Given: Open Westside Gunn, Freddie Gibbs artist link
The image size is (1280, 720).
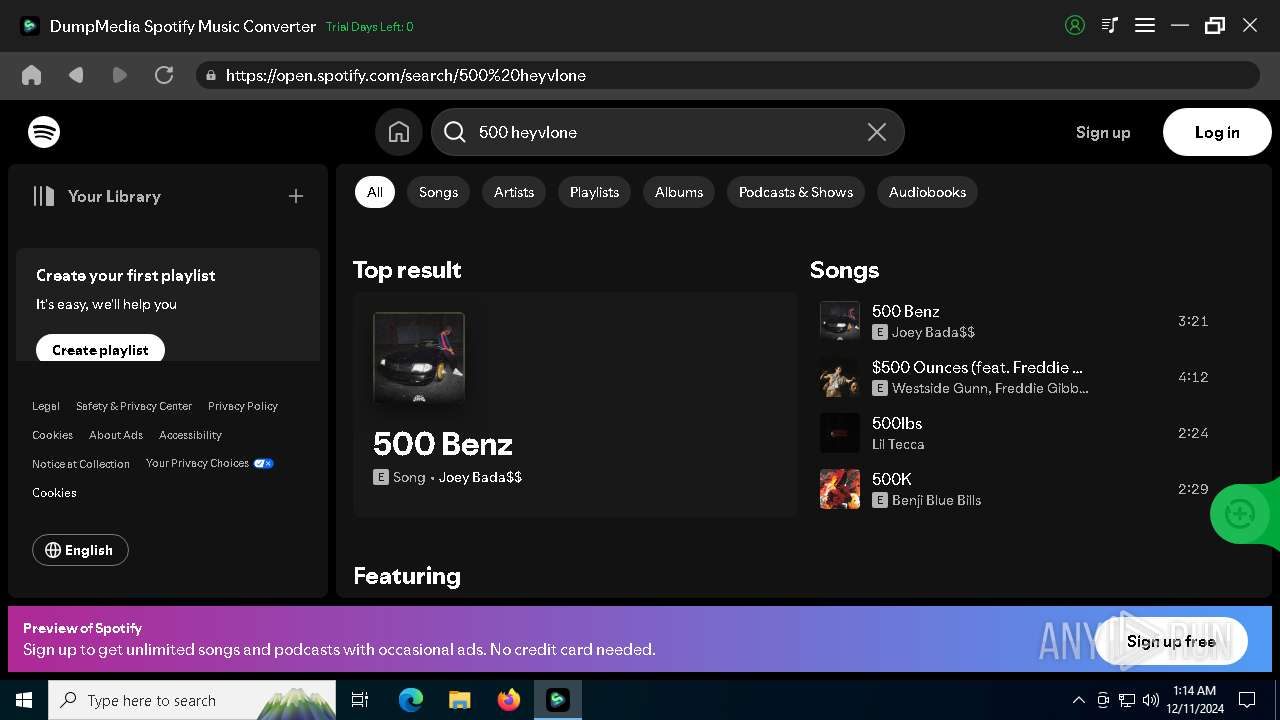Looking at the screenshot, I should click(x=990, y=388).
